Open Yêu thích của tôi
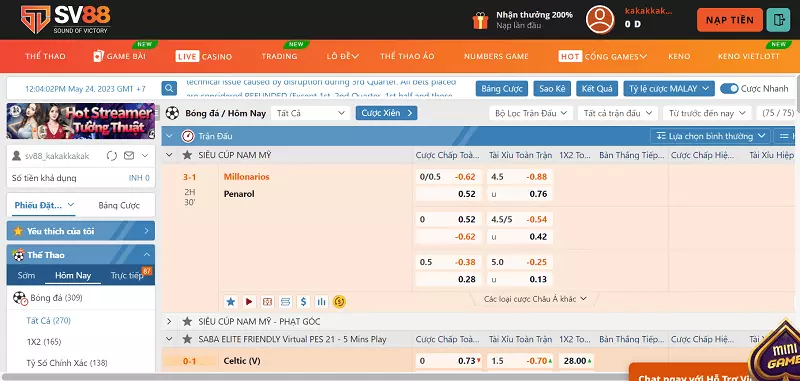This screenshot has height=381, width=800. click(81, 231)
